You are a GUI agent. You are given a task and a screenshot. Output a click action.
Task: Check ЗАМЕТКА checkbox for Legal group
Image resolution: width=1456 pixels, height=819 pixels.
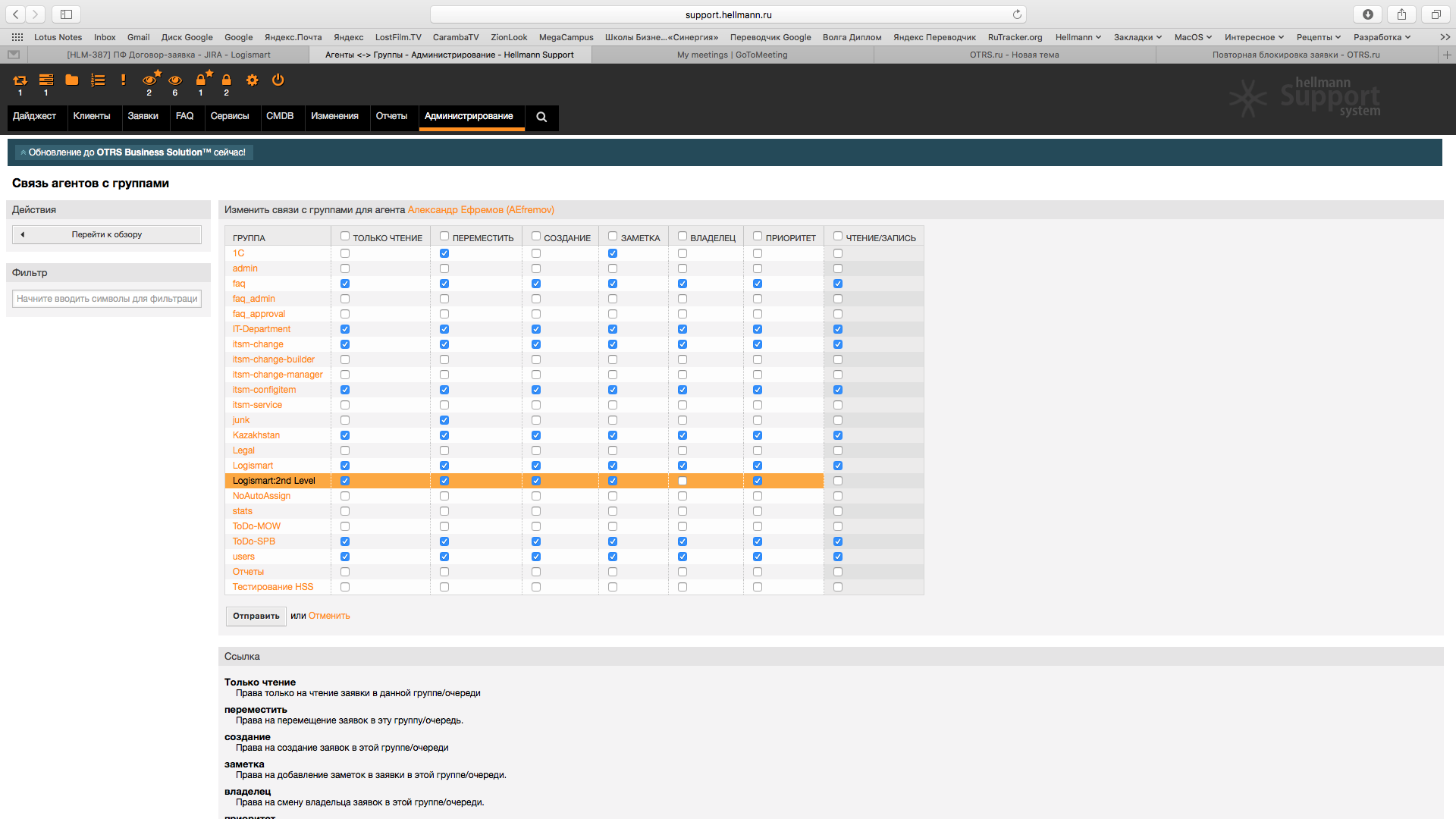[613, 450]
